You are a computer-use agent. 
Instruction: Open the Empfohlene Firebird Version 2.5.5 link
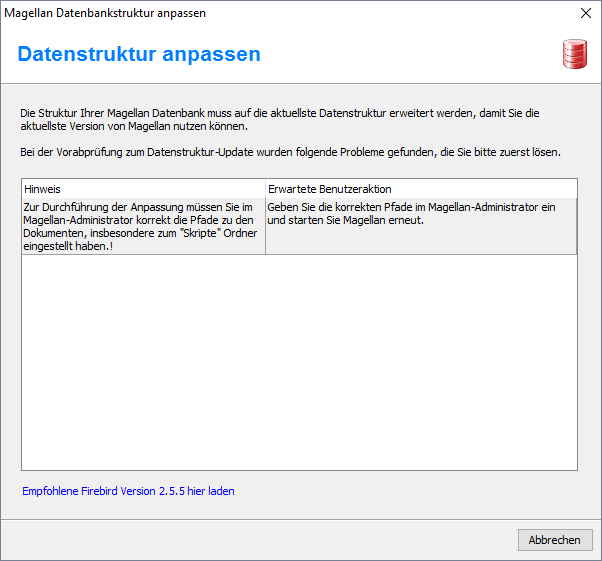coord(128,491)
